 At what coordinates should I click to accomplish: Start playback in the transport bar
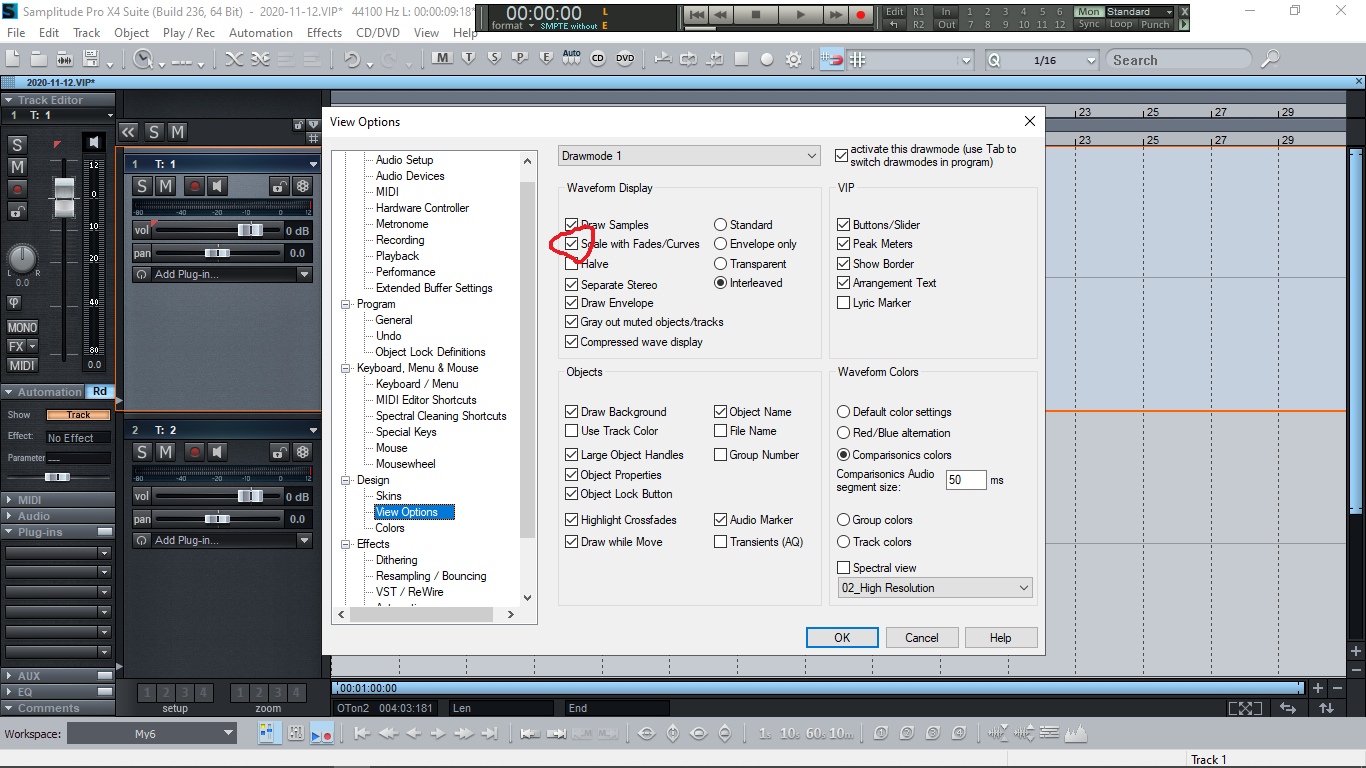coord(799,15)
